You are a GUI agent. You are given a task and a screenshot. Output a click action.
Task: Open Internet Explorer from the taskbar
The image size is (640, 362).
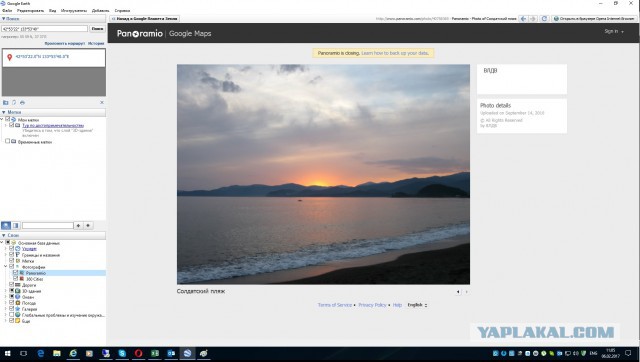(x=73, y=353)
